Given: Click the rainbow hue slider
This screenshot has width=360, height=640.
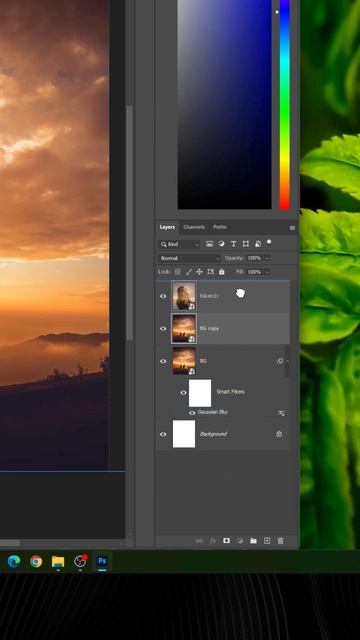Looking at the screenshot, I should (x=284, y=104).
